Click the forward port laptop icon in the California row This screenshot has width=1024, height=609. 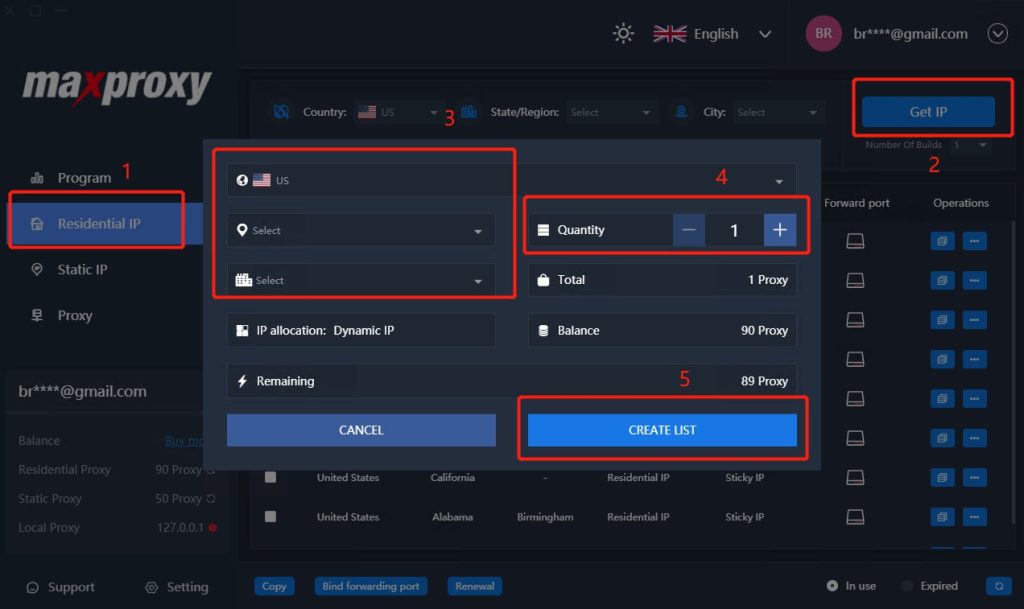[855, 477]
